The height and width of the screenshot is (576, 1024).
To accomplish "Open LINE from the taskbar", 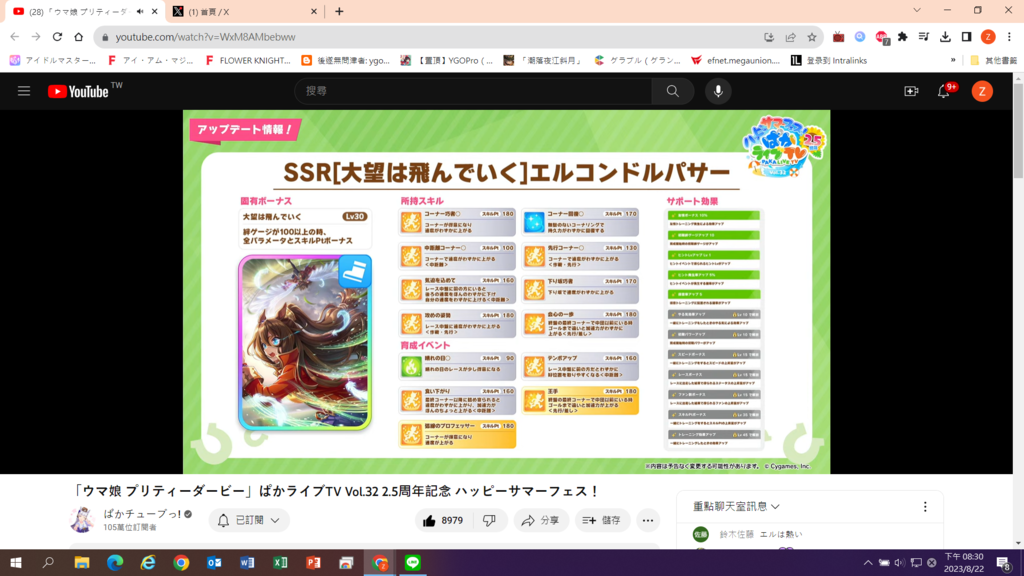I will pos(413,563).
